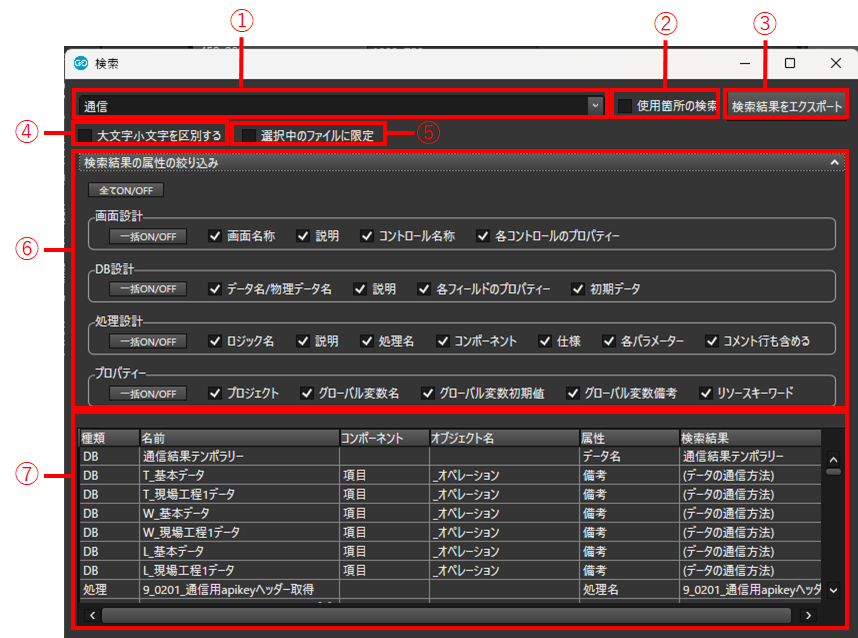Open the search keyword dropdown
The image size is (858, 638).
[595, 105]
